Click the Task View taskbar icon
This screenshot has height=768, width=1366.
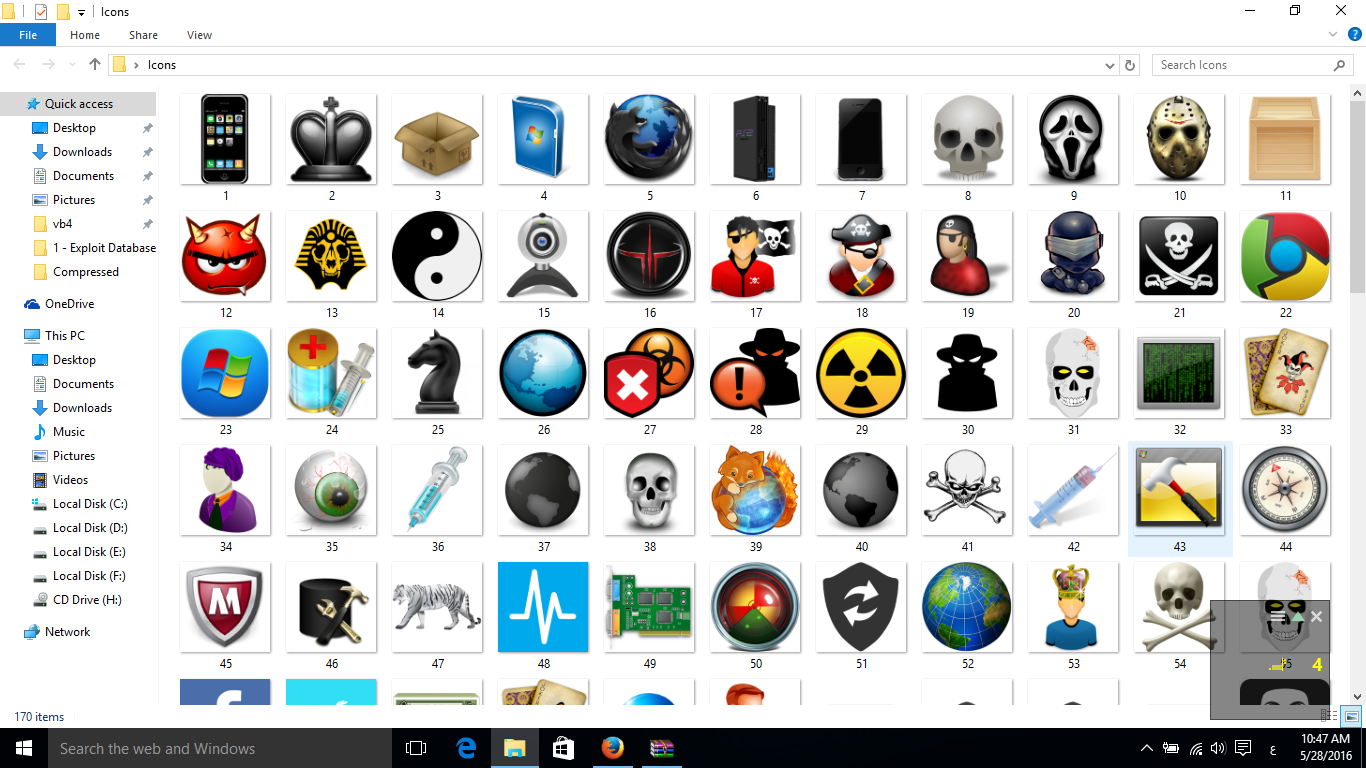click(x=416, y=748)
